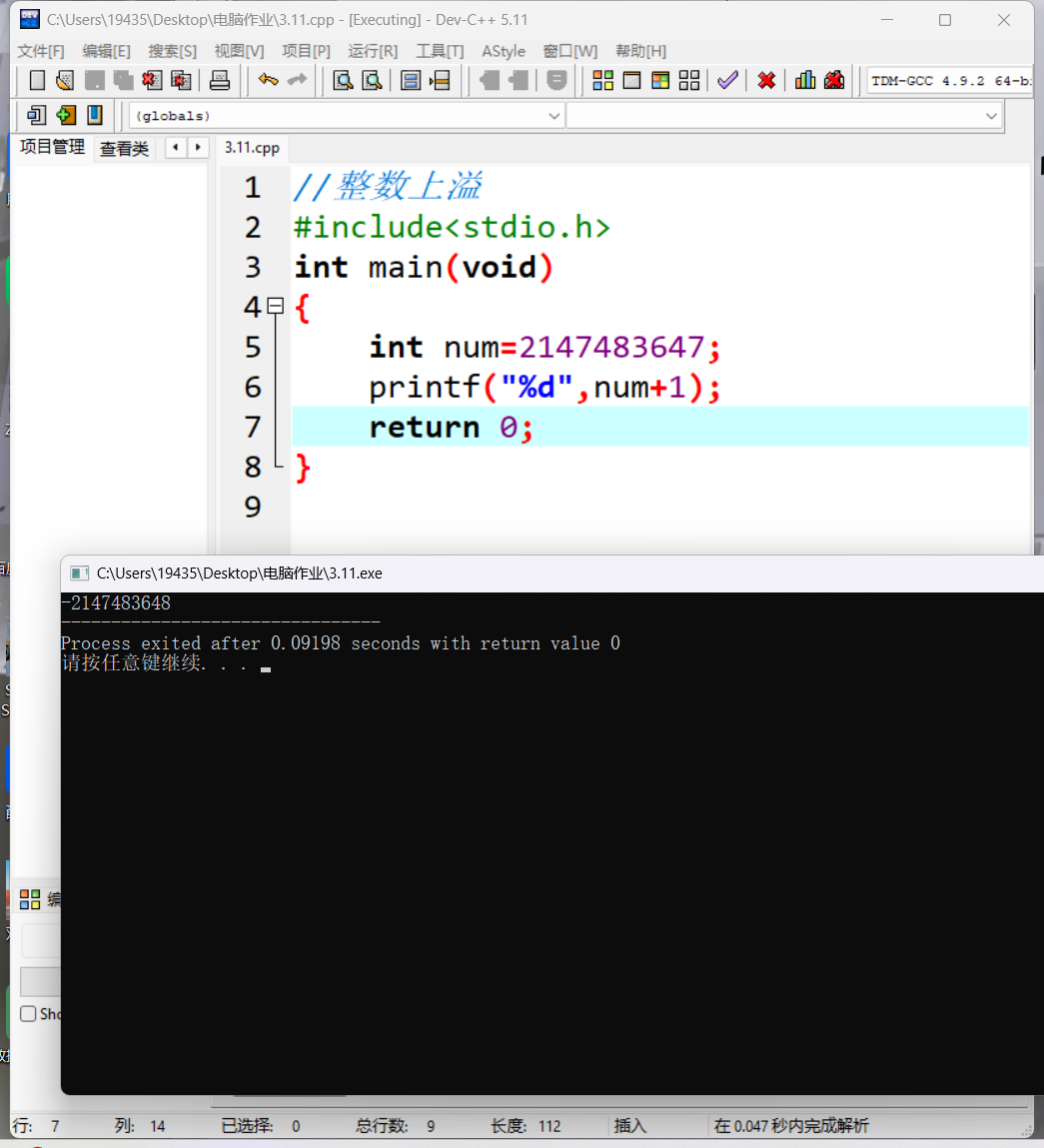Viewport: 1044px width, 1148px height.
Task: Click the Dev-C++ app icon in title bar
Action: point(30,19)
